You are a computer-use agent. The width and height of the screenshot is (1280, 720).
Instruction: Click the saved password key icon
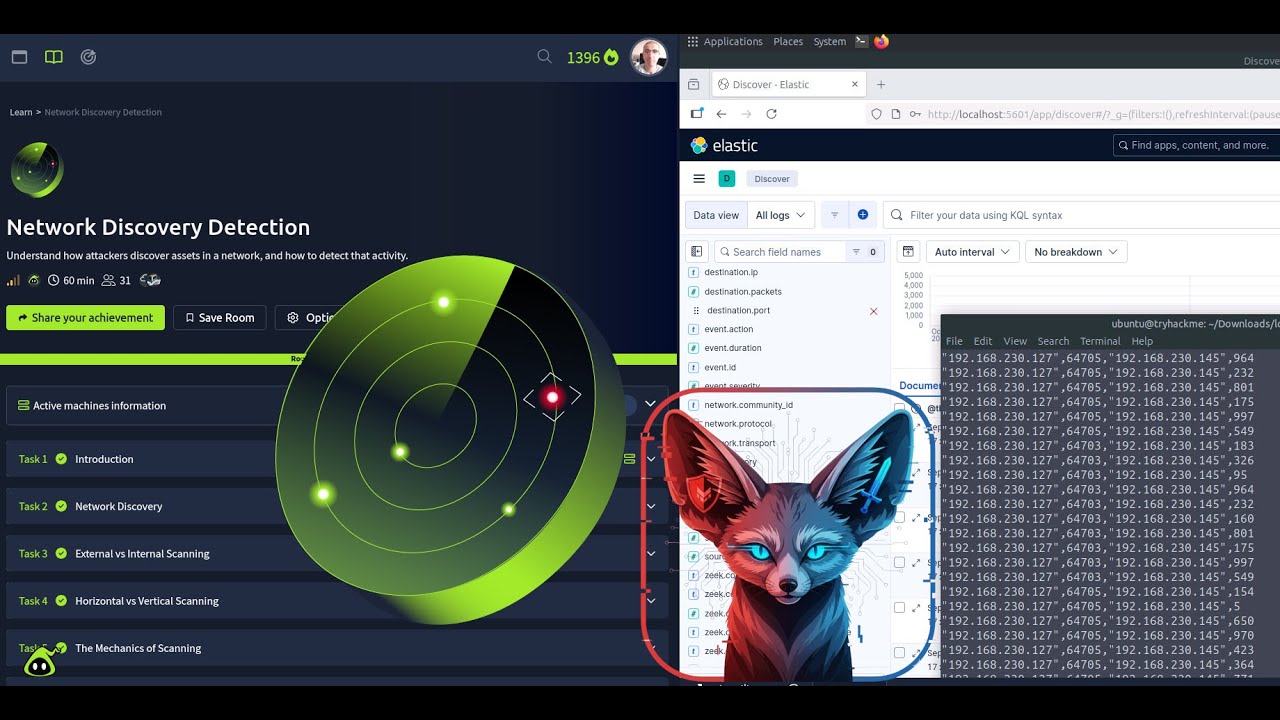click(914, 114)
